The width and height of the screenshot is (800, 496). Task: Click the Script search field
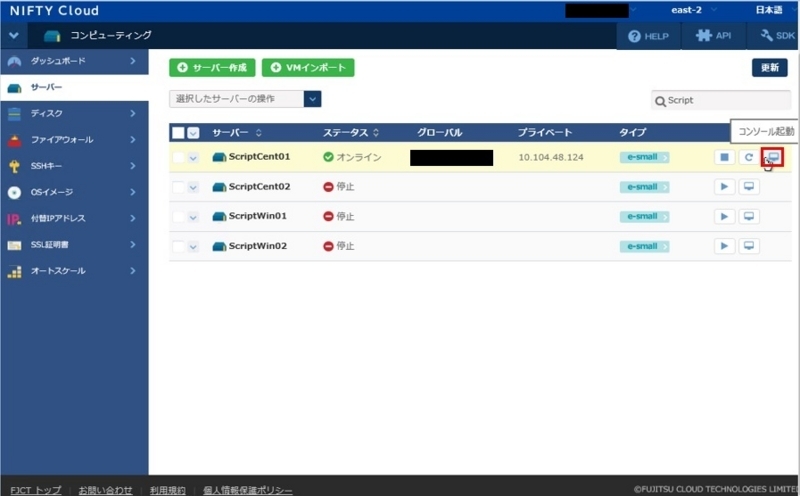pos(721,101)
